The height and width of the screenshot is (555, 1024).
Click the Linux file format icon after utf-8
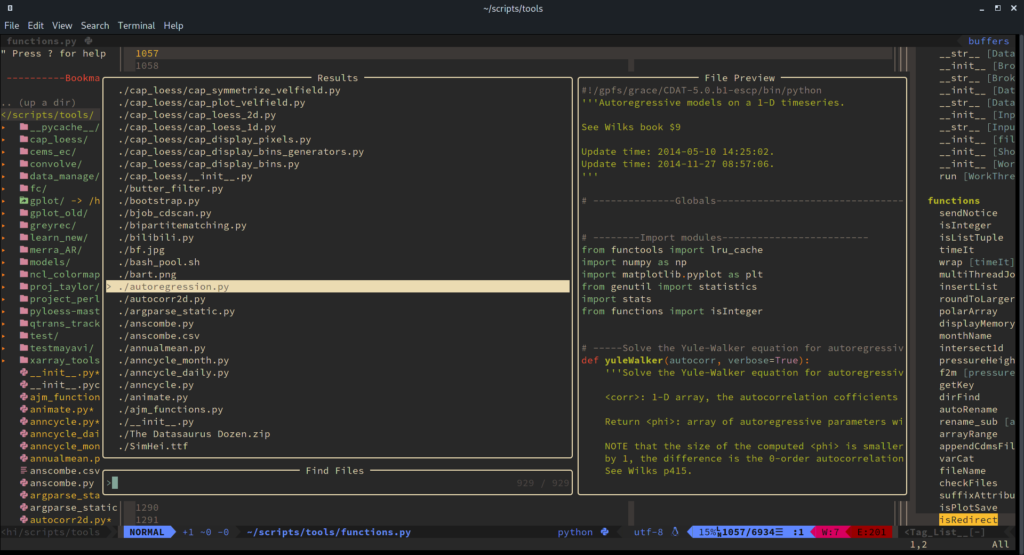click(675, 531)
